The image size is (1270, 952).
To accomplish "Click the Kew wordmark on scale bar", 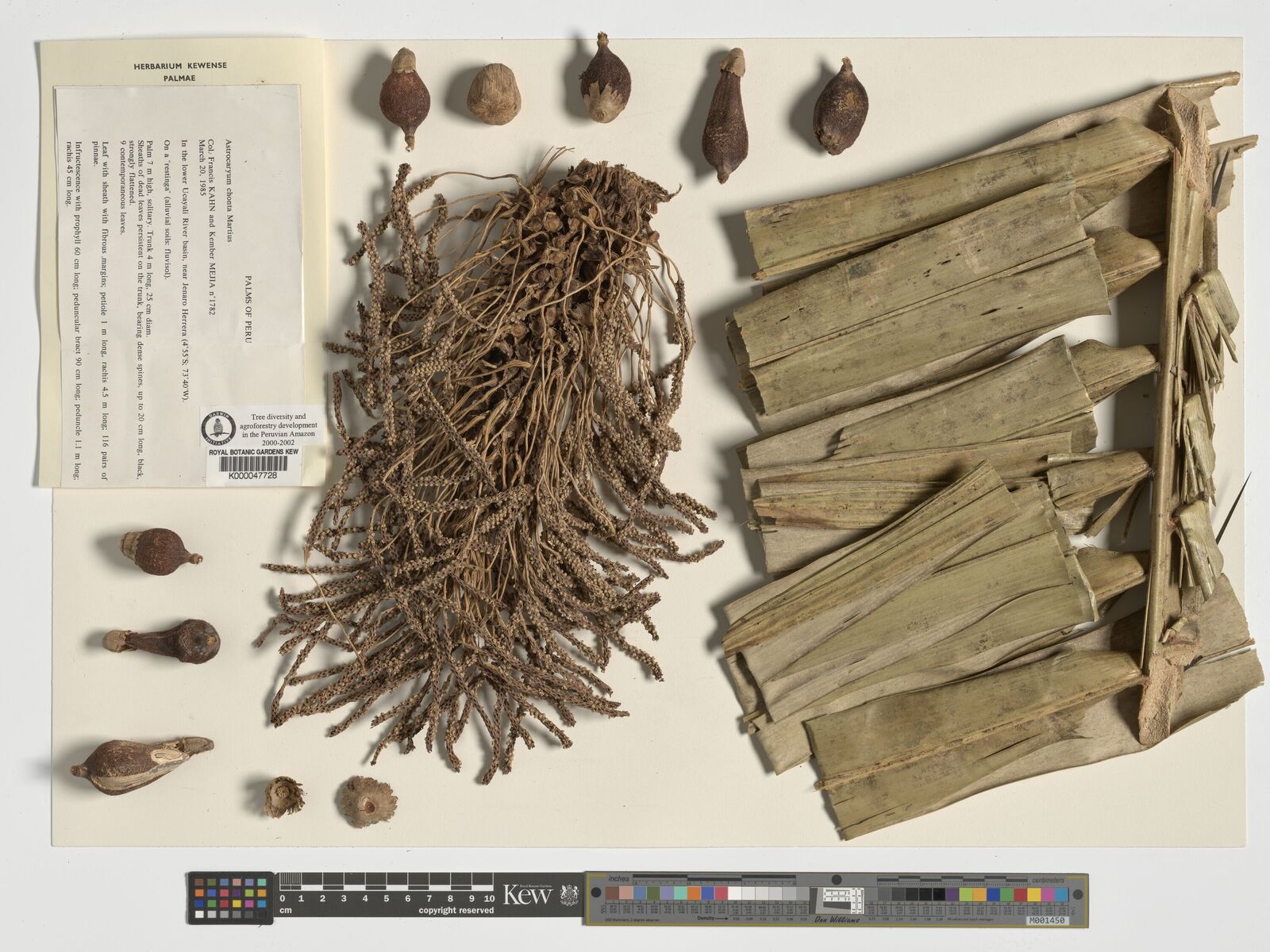I will (x=528, y=896).
